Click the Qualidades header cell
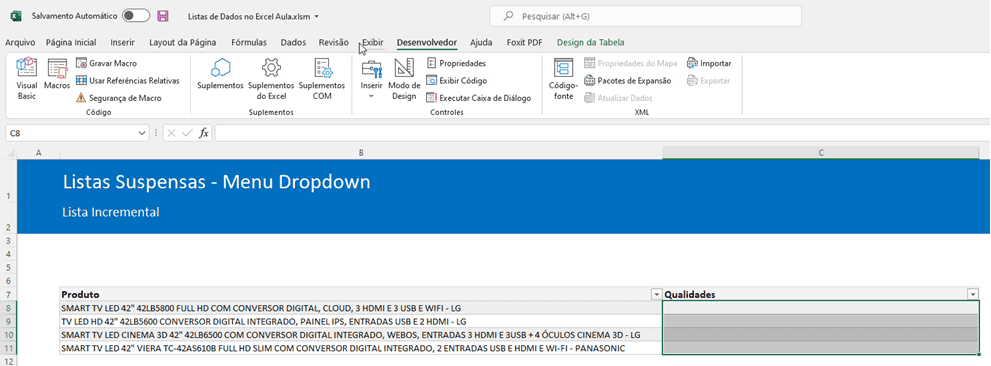The height and width of the screenshot is (366, 991). click(821, 295)
